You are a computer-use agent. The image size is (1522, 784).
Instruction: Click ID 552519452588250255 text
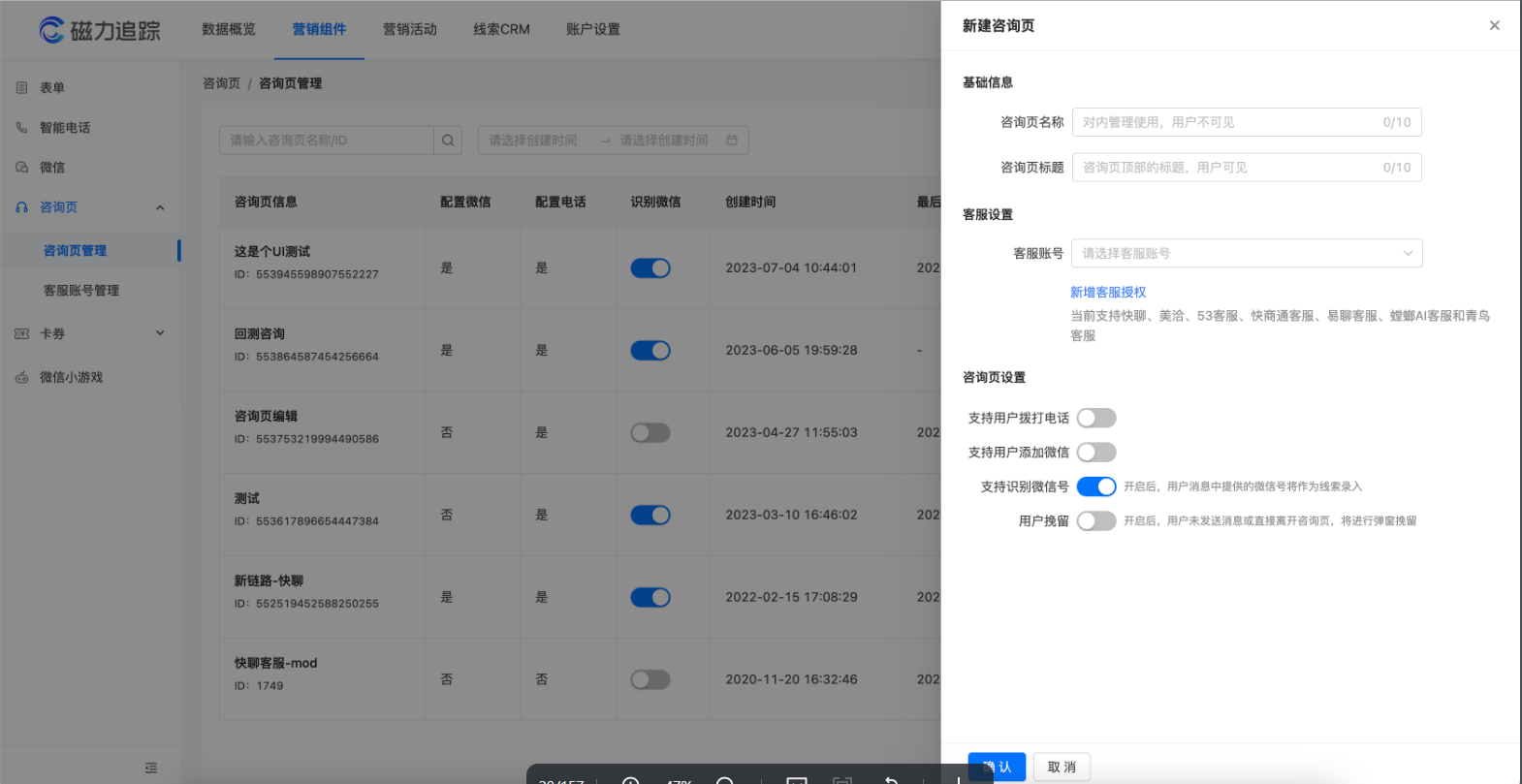306,604
